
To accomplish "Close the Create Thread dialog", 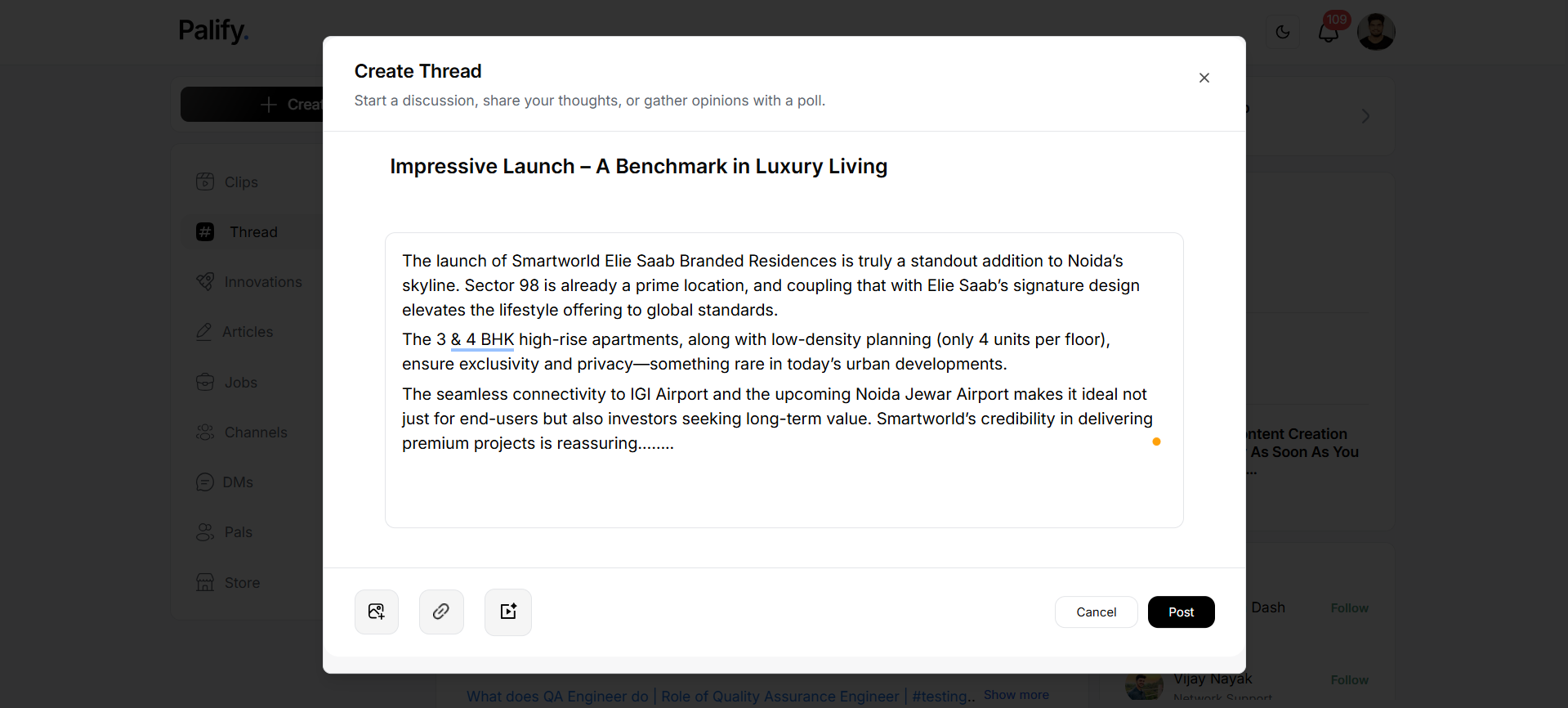I will 1204,78.
